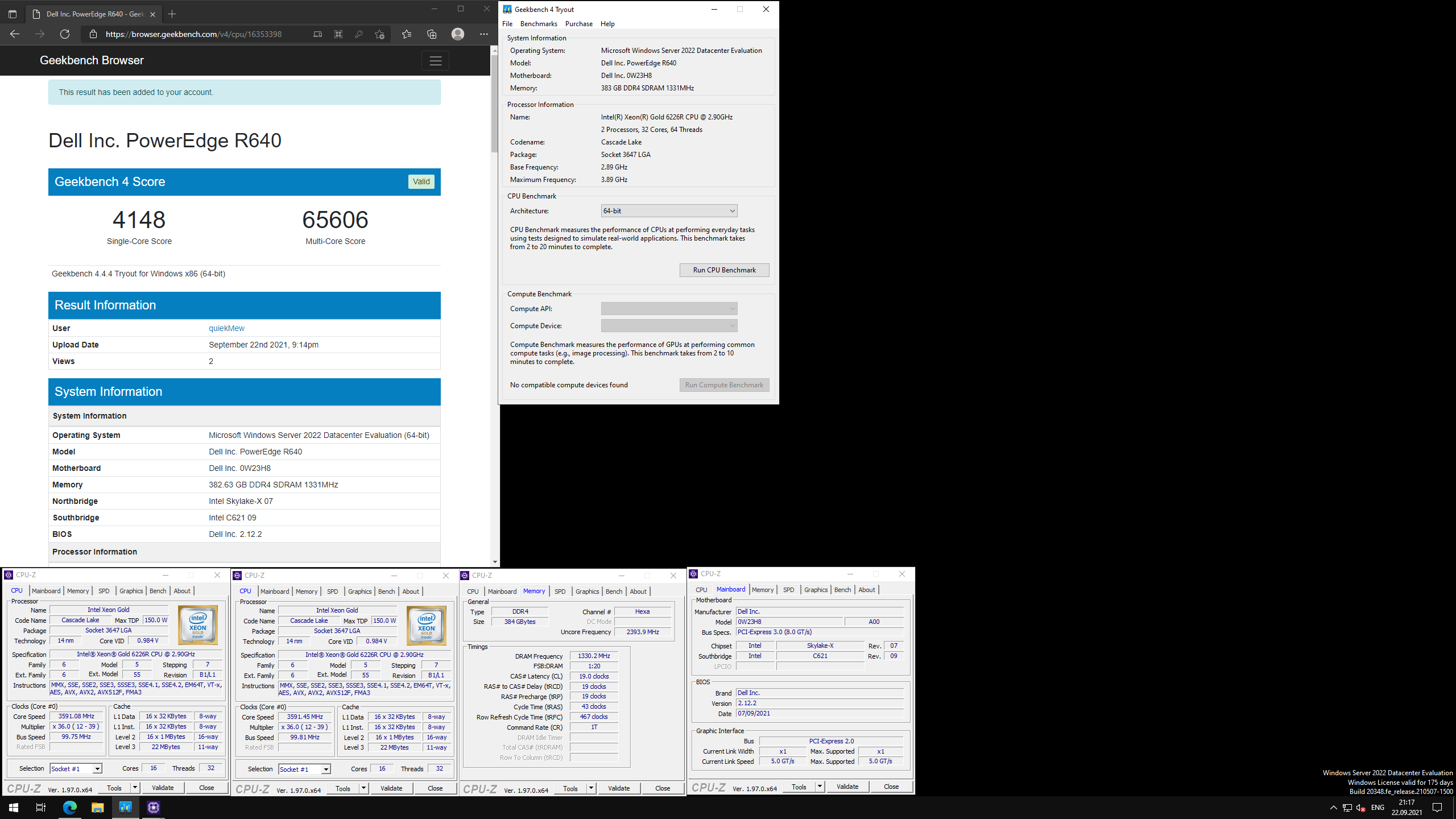Click Run CPU Benchmark button

point(724,270)
